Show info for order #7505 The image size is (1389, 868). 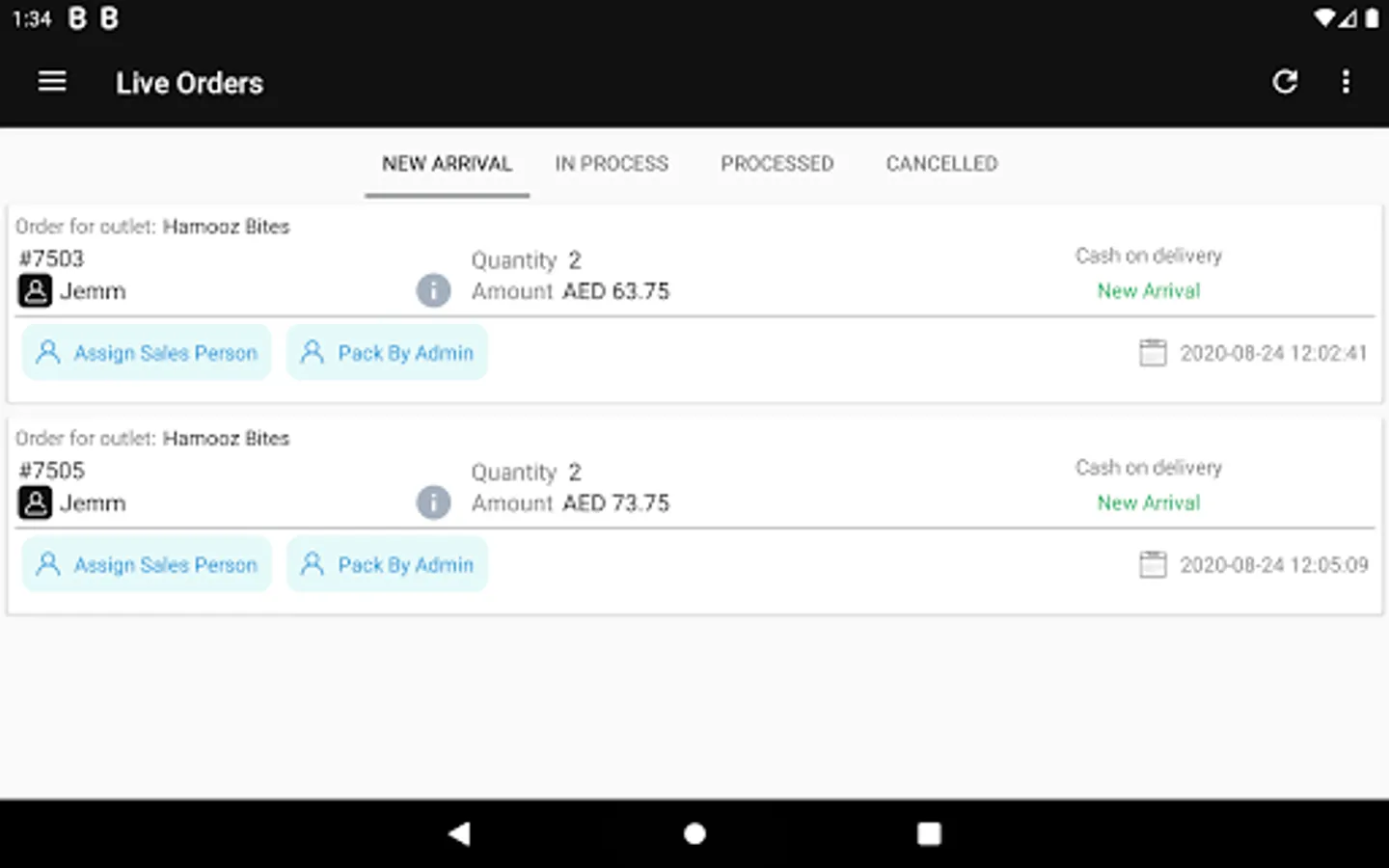(433, 502)
